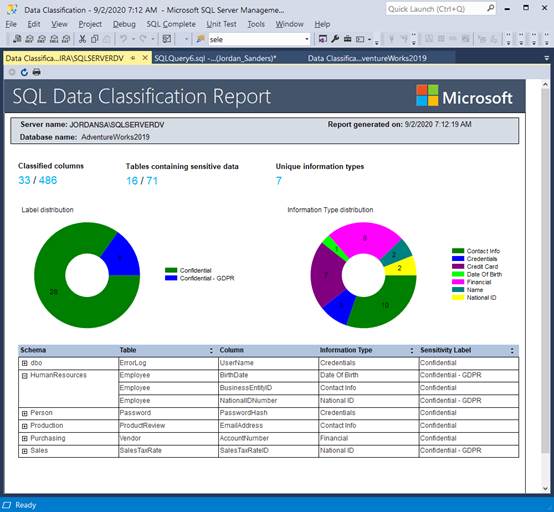This screenshot has height=512, width=554.
Task: Expand the Purchasing schema row
Action: 24,439
